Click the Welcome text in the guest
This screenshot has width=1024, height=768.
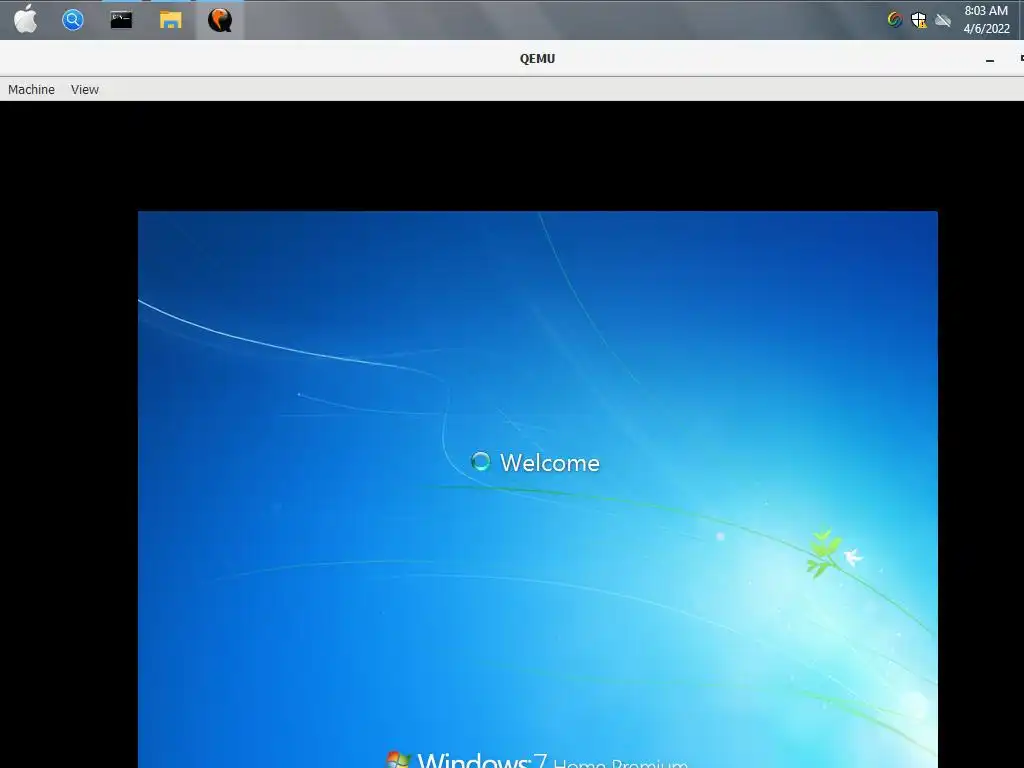550,462
